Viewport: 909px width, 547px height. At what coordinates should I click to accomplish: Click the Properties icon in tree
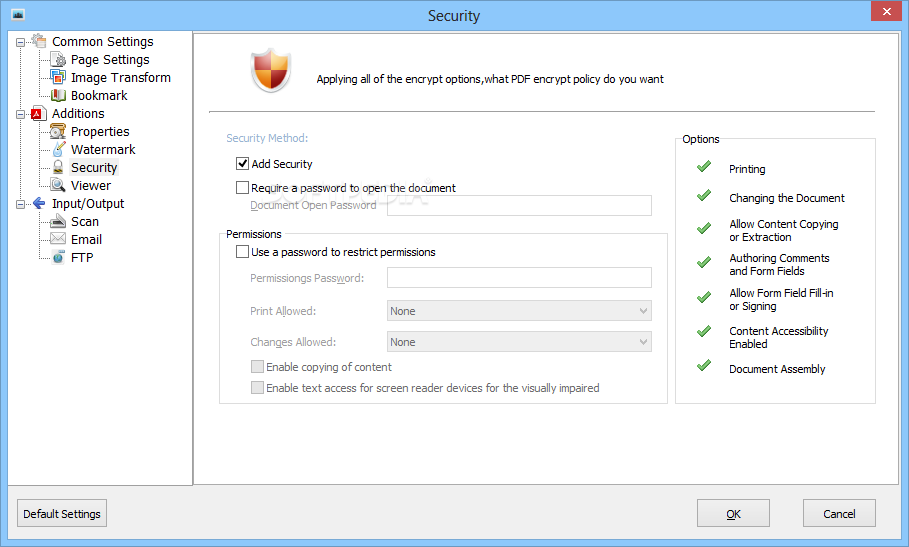[x=58, y=131]
